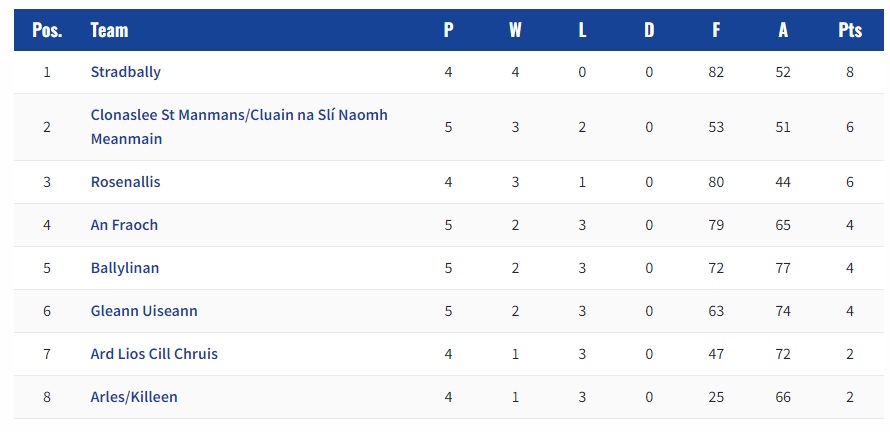Select the F column header
Image resolution: width=890 pixels, height=432 pixels.
(716, 30)
